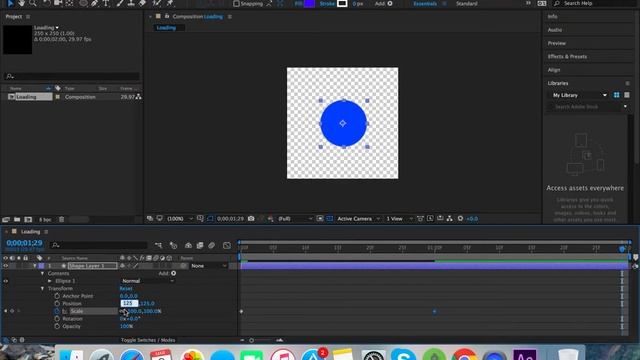Enable the Snapping checkbox
Image resolution: width=640 pixels, height=360 pixels.
[x=236, y=4]
